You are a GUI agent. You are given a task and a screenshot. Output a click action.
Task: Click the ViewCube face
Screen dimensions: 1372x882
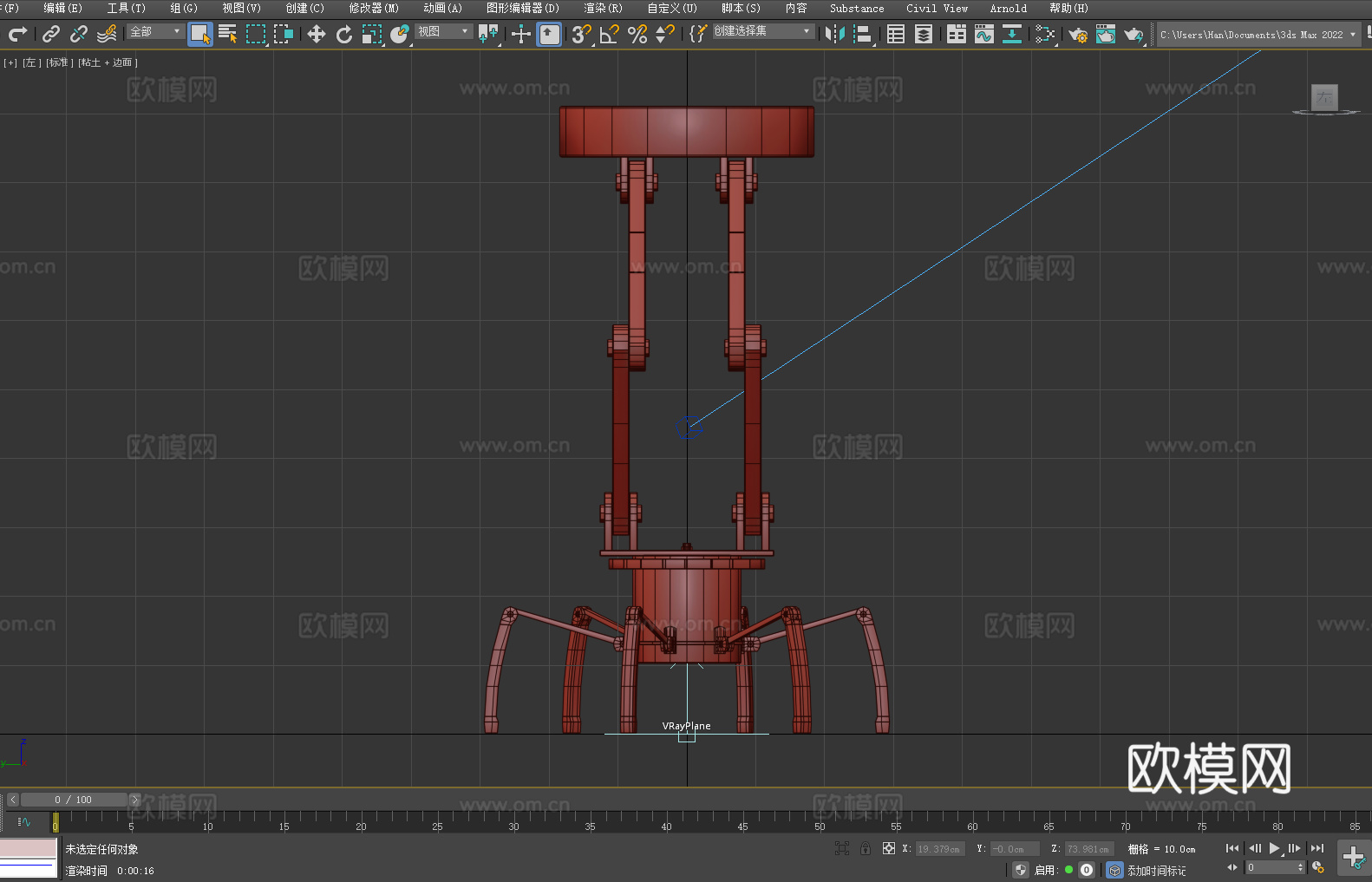coord(1324,97)
